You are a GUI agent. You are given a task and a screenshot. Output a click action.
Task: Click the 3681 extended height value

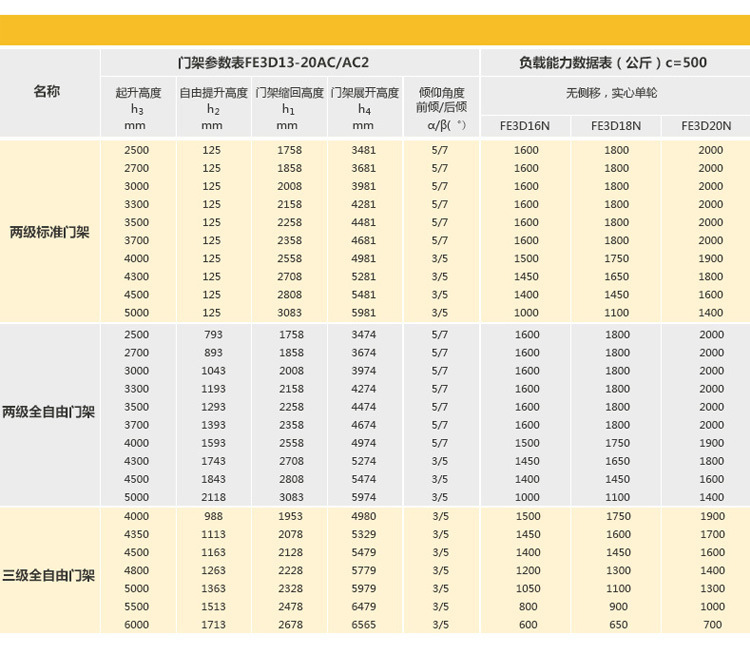pos(364,168)
